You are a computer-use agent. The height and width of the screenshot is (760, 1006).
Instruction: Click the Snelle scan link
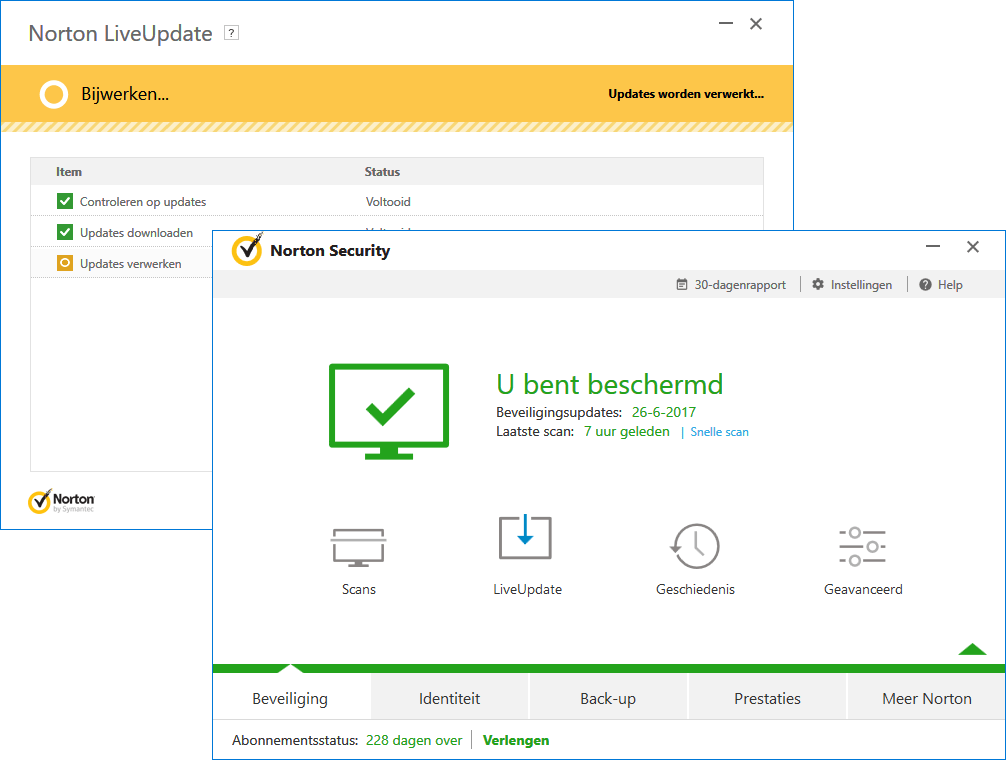719,432
